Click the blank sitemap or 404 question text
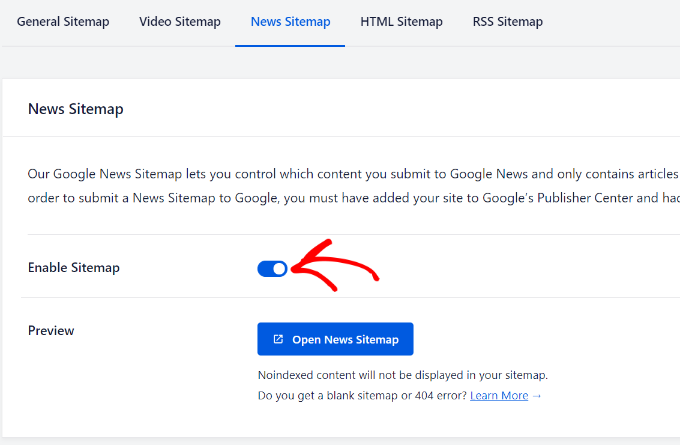Image resolution: width=680 pixels, height=445 pixels. click(x=361, y=395)
